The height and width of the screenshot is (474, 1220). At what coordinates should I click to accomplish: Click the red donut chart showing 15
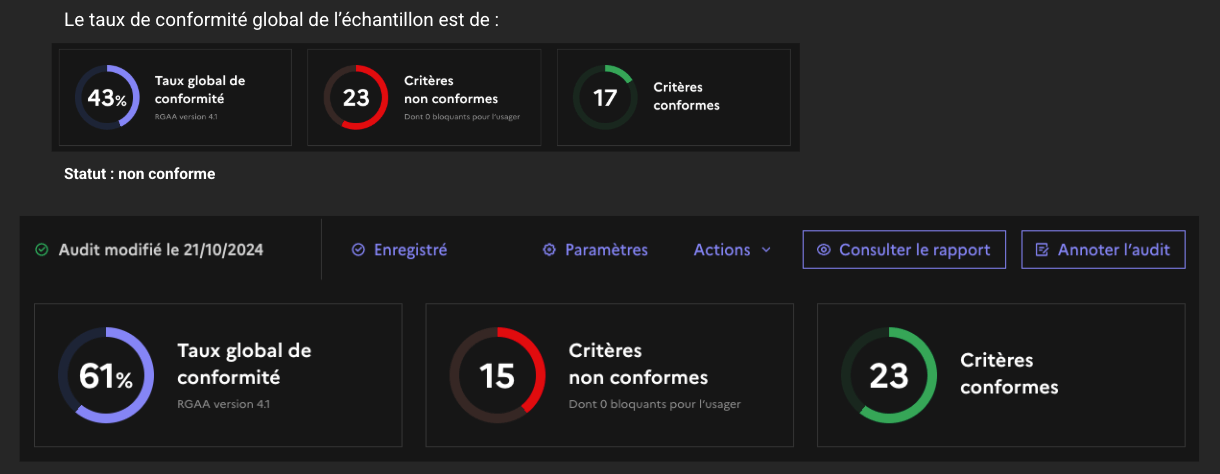pyautogui.click(x=497, y=375)
